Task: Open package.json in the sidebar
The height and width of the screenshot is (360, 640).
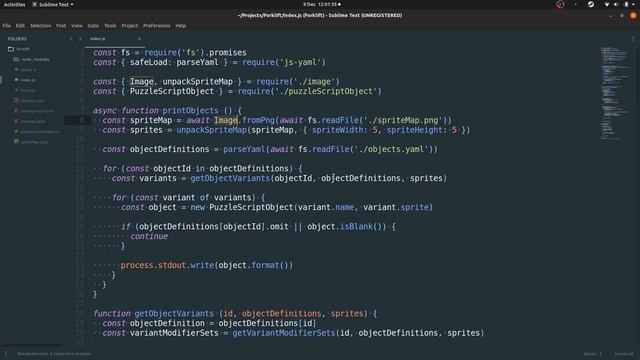Action: [33, 121]
